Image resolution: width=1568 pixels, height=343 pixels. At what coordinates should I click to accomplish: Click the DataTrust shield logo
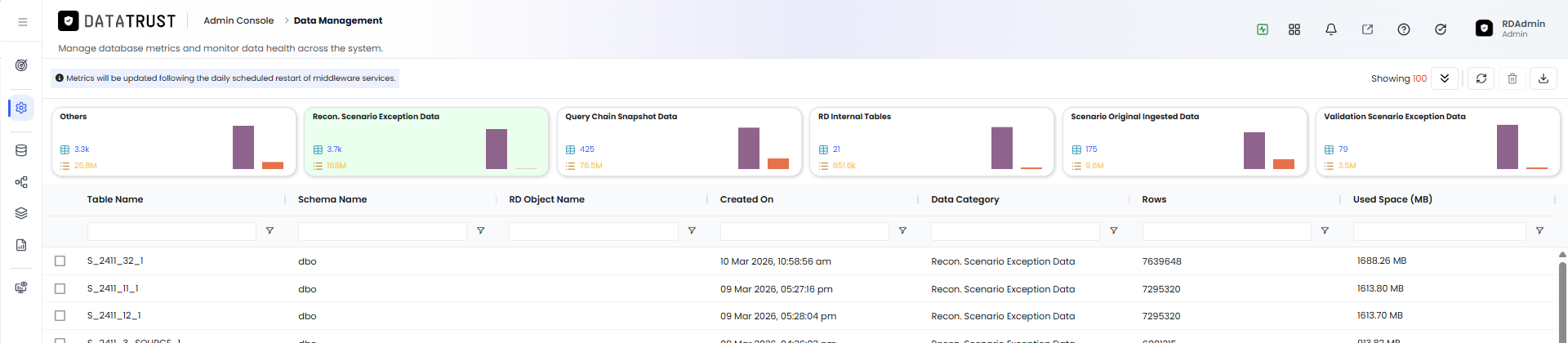coord(69,20)
